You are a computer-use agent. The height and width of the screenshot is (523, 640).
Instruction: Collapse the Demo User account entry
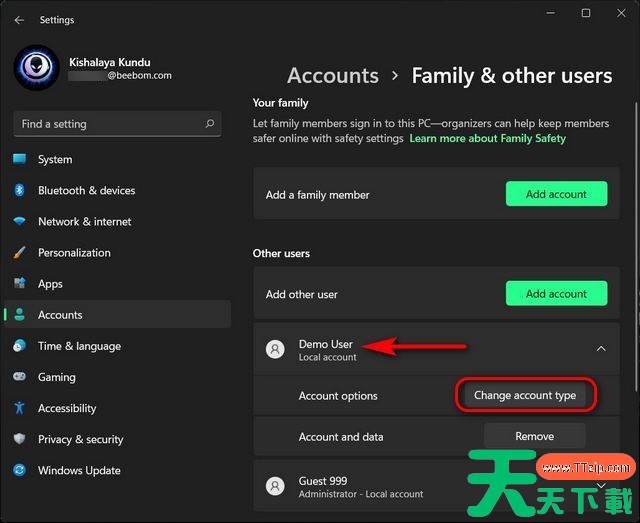tap(600, 349)
